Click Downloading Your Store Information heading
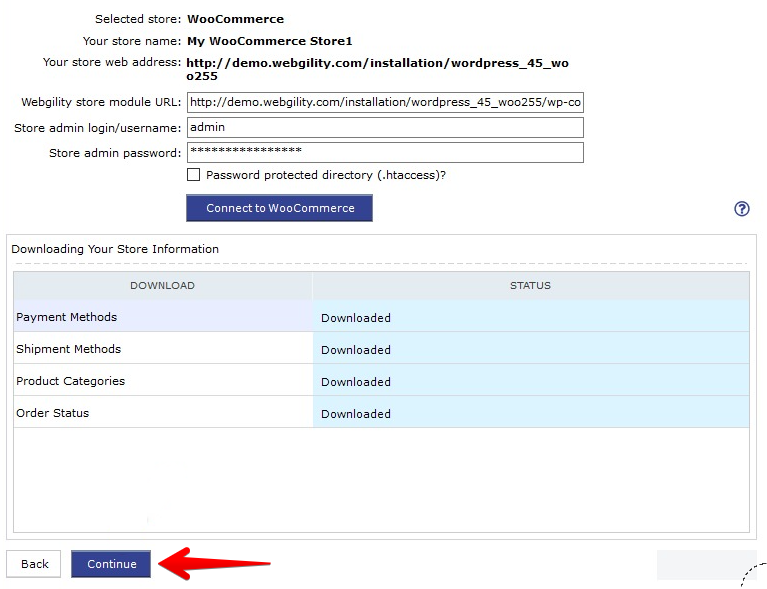This screenshot has height=589, width=767. pos(115,249)
